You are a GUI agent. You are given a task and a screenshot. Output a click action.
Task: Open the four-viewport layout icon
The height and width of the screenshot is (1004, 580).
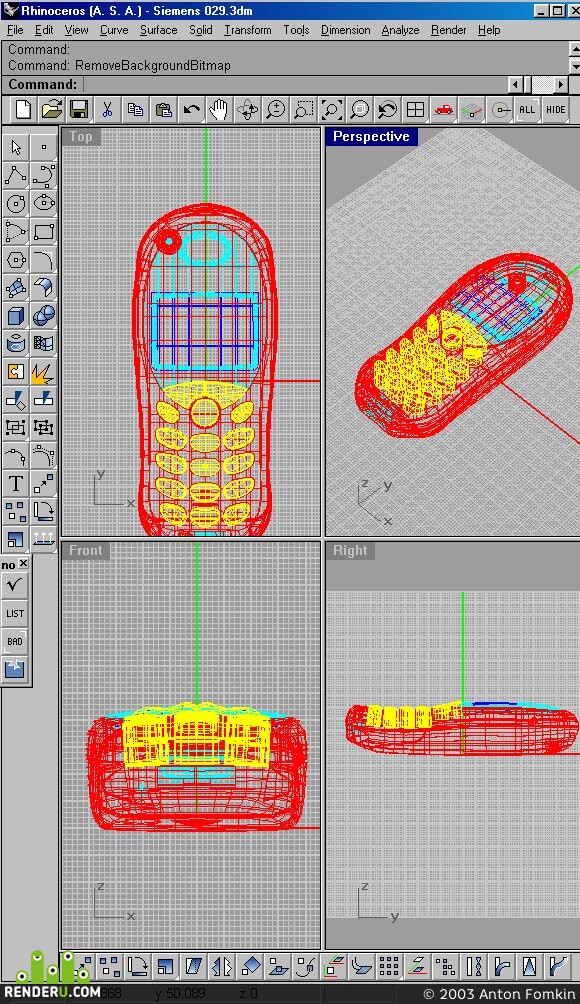click(x=415, y=109)
